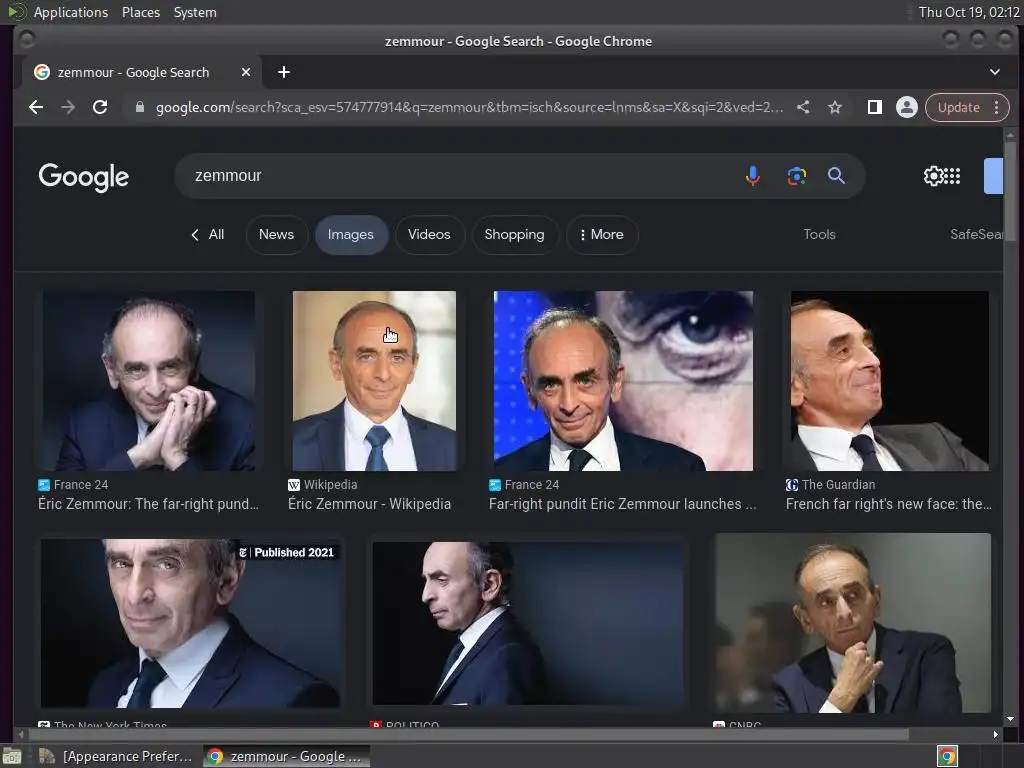The image size is (1024, 768).
Task: Open the Google apps grid
Action: [x=953, y=176]
